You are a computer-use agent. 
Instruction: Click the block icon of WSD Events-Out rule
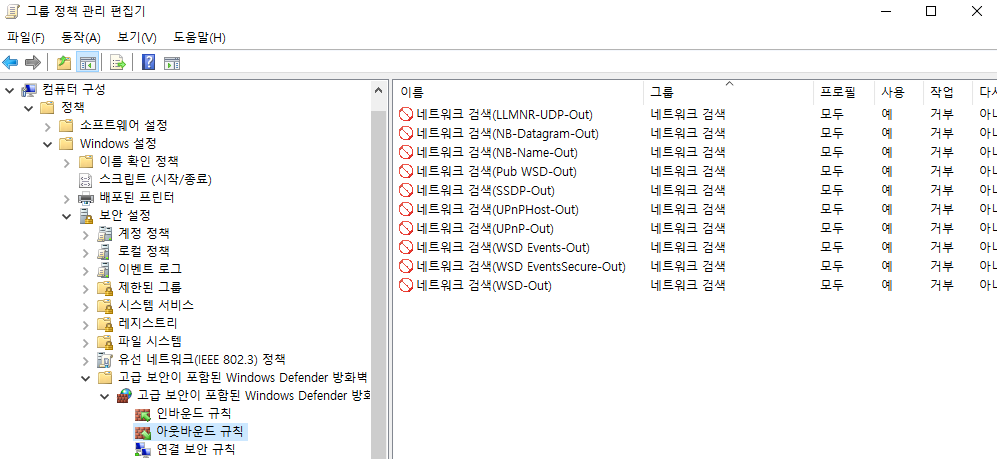pos(406,247)
